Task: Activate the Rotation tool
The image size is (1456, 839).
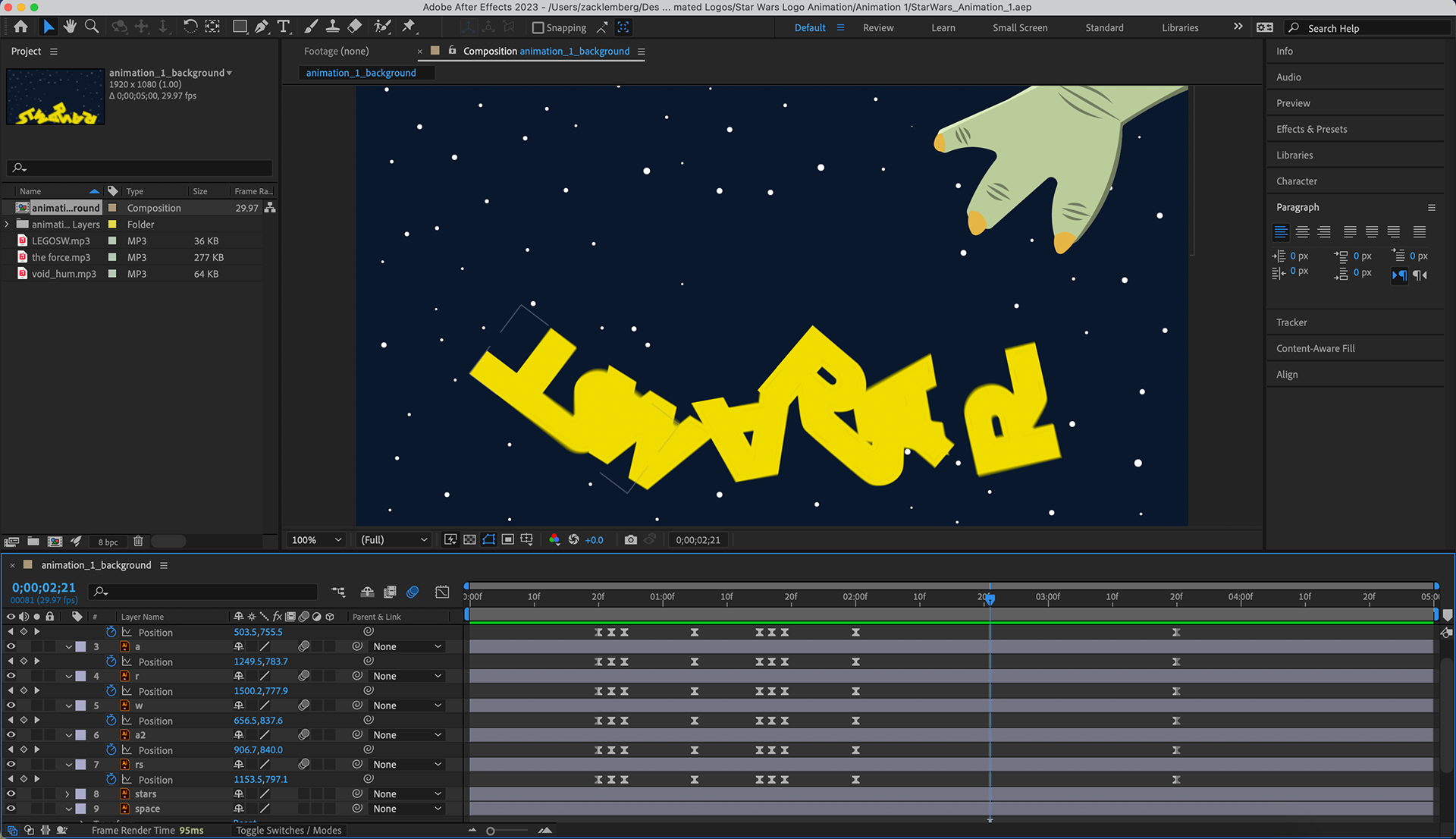Action: tap(190, 27)
